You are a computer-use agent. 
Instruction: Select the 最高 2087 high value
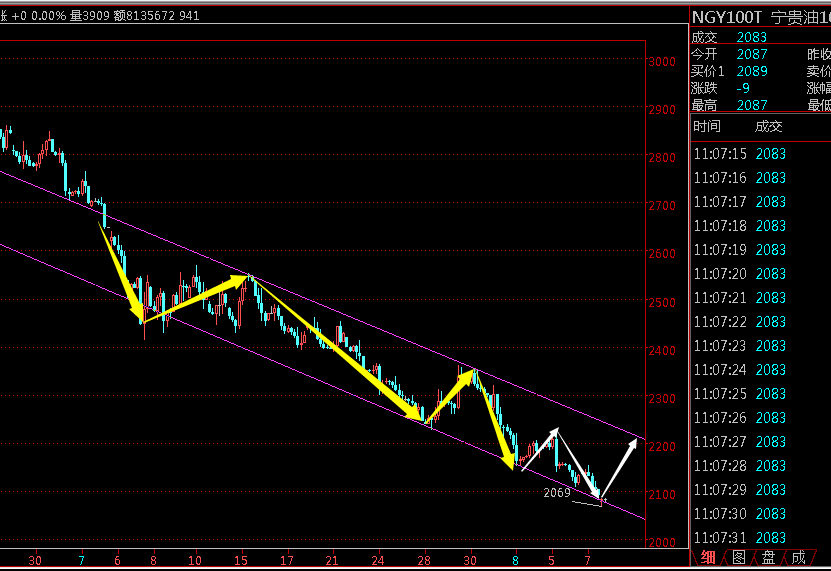click(x=730, y=105)
